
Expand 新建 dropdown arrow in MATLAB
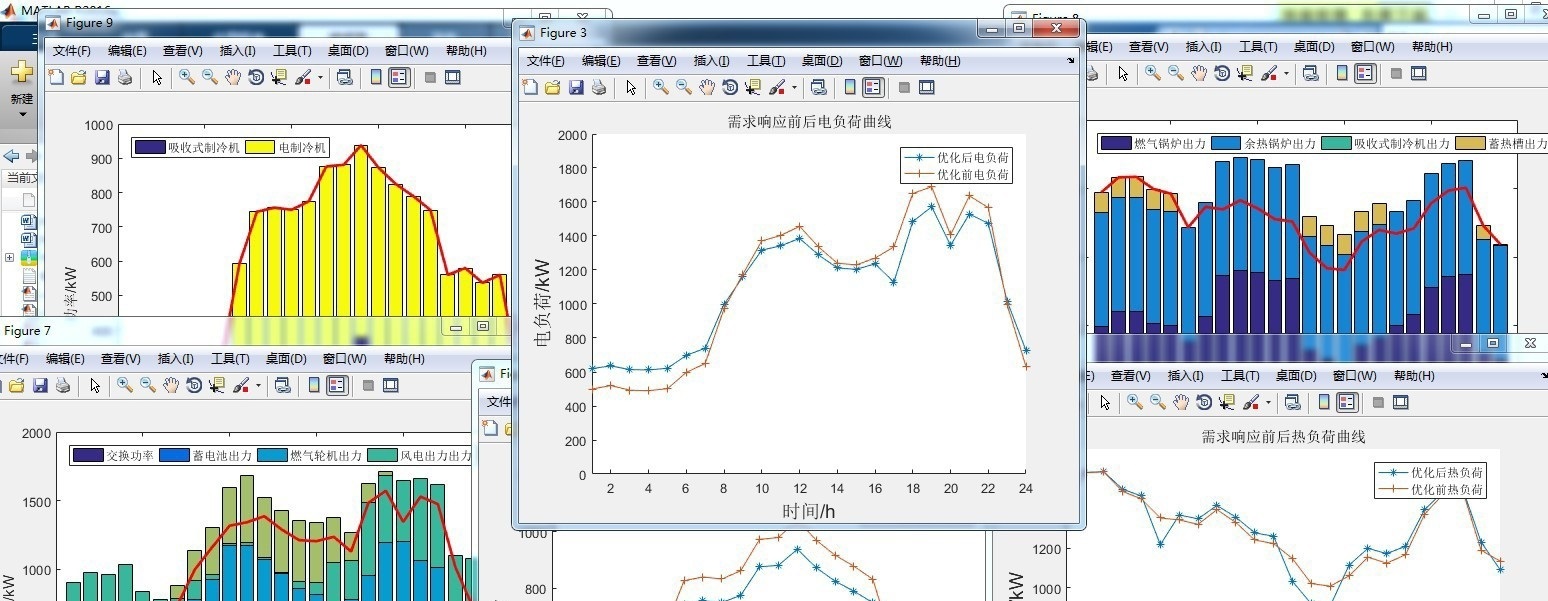click(22, 114)
